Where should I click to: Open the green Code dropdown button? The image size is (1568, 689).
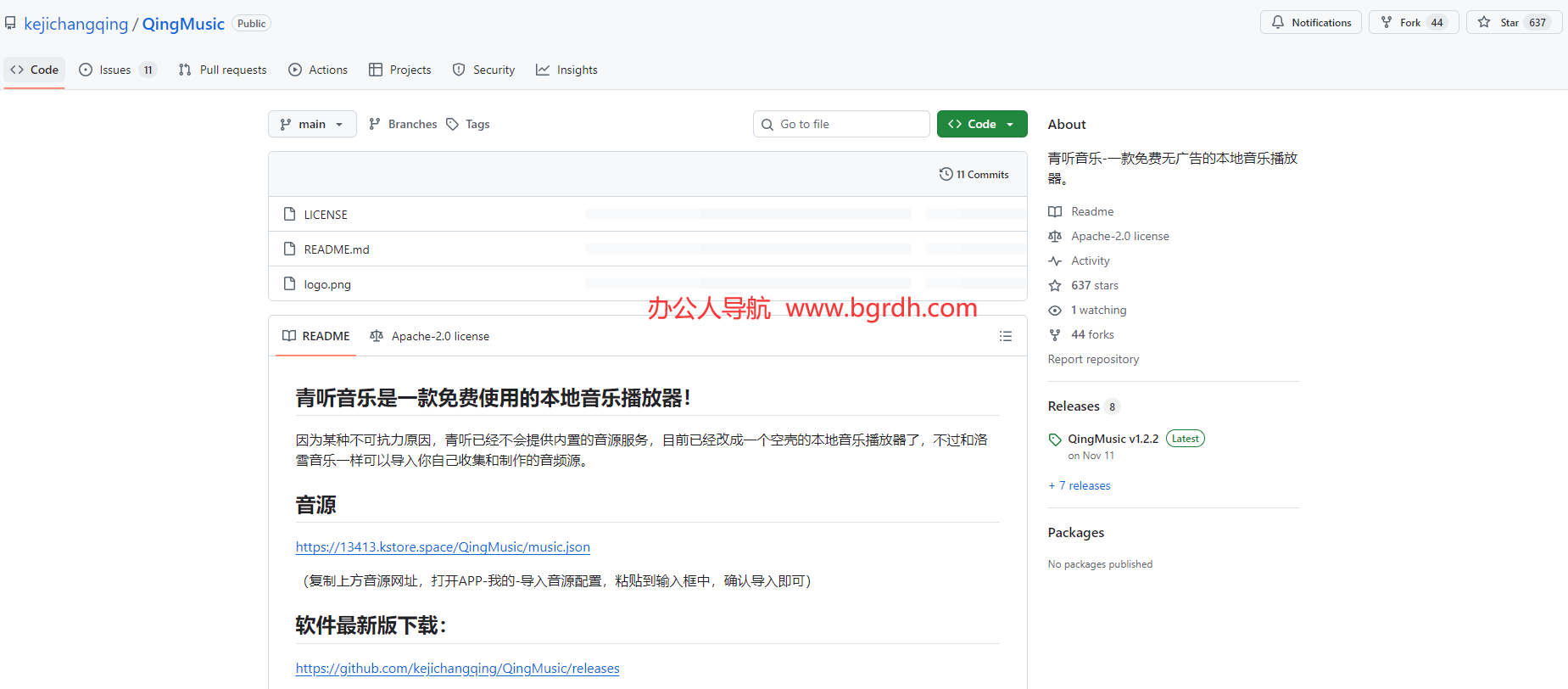[982, 124]
